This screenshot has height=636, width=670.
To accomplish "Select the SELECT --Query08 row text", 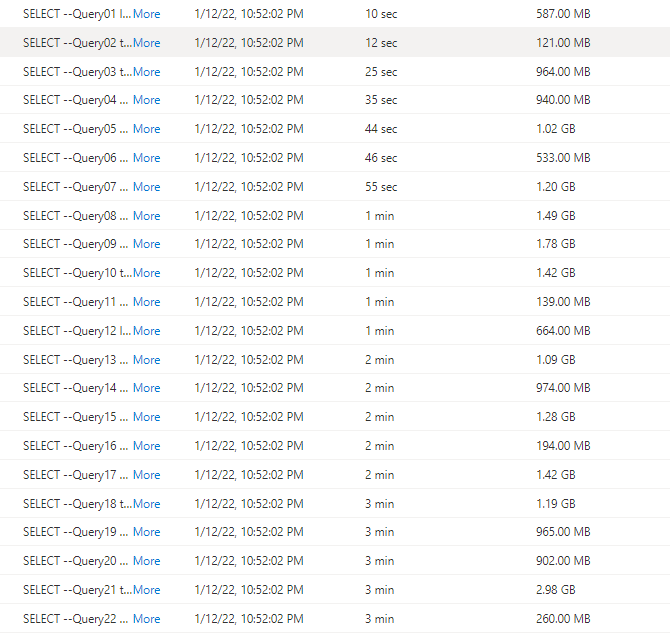I will pos(76,216).
